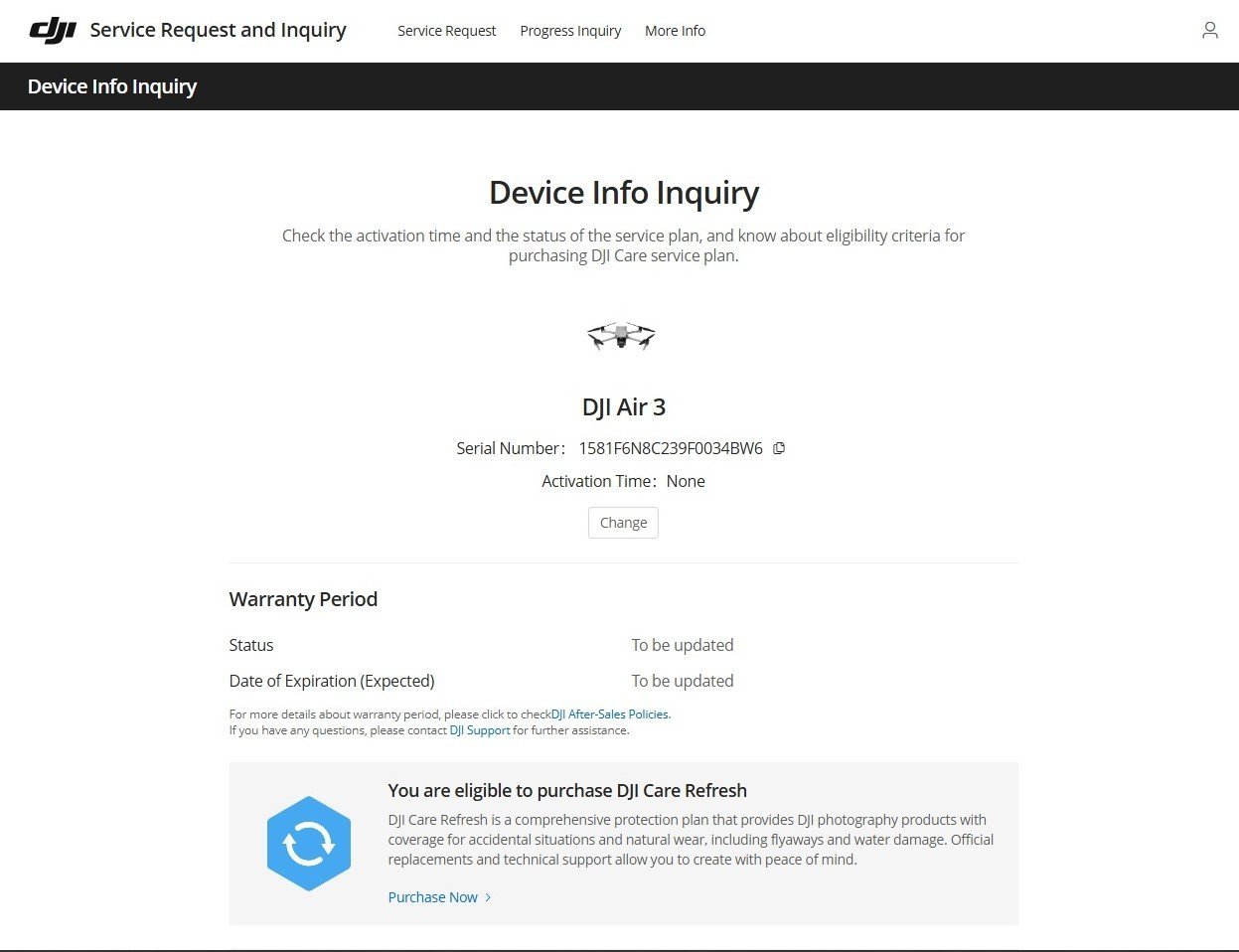
Task: Click the DJI Air 3 drone image
Action: tap(622, 337)
